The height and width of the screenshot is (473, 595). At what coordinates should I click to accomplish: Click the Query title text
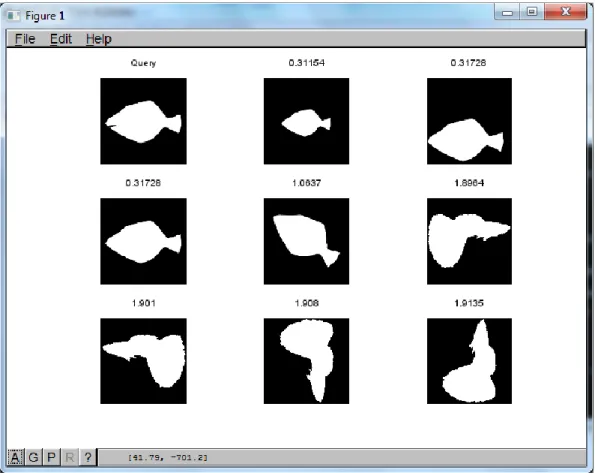(143, 63)
